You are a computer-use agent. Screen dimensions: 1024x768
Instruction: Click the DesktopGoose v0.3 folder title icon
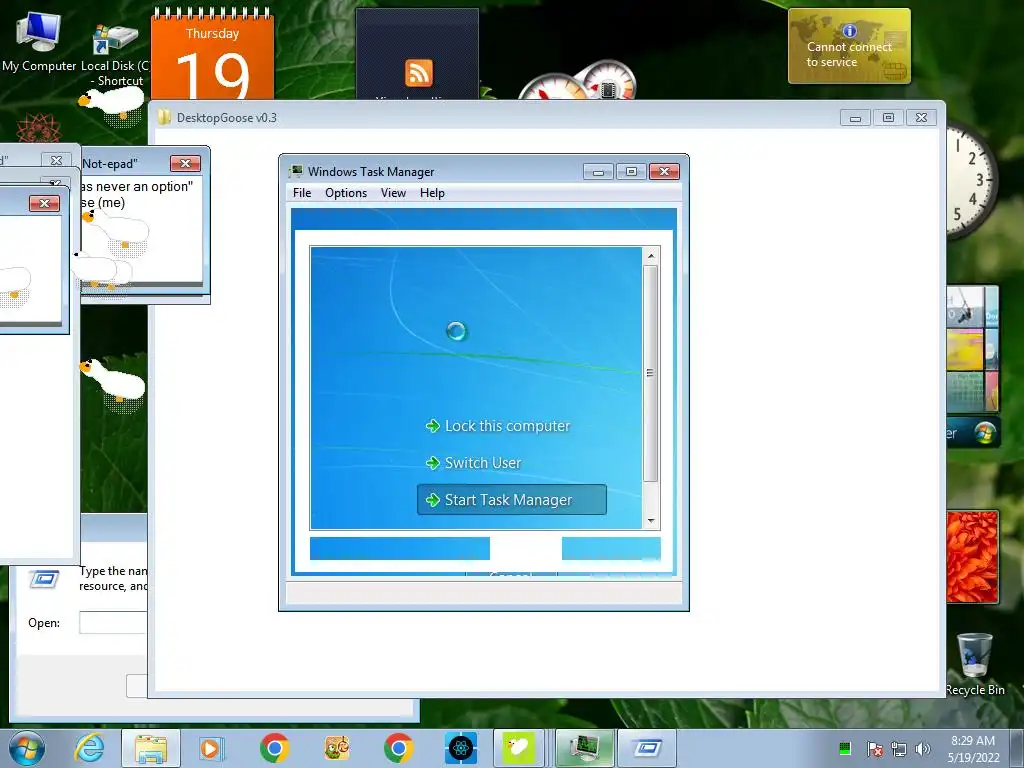tap(165, 118)
